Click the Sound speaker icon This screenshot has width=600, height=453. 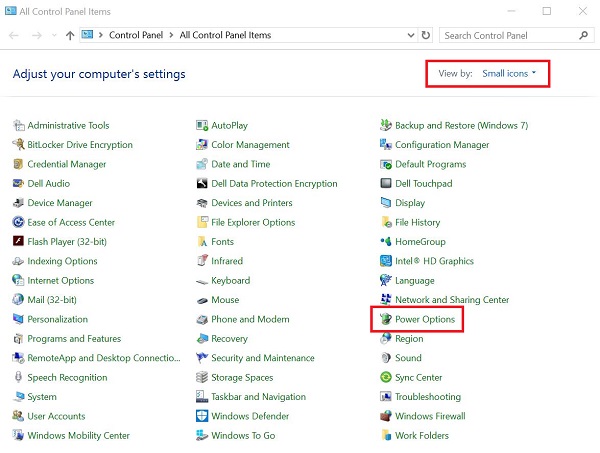pyautogui.click(x=385, y=359)
